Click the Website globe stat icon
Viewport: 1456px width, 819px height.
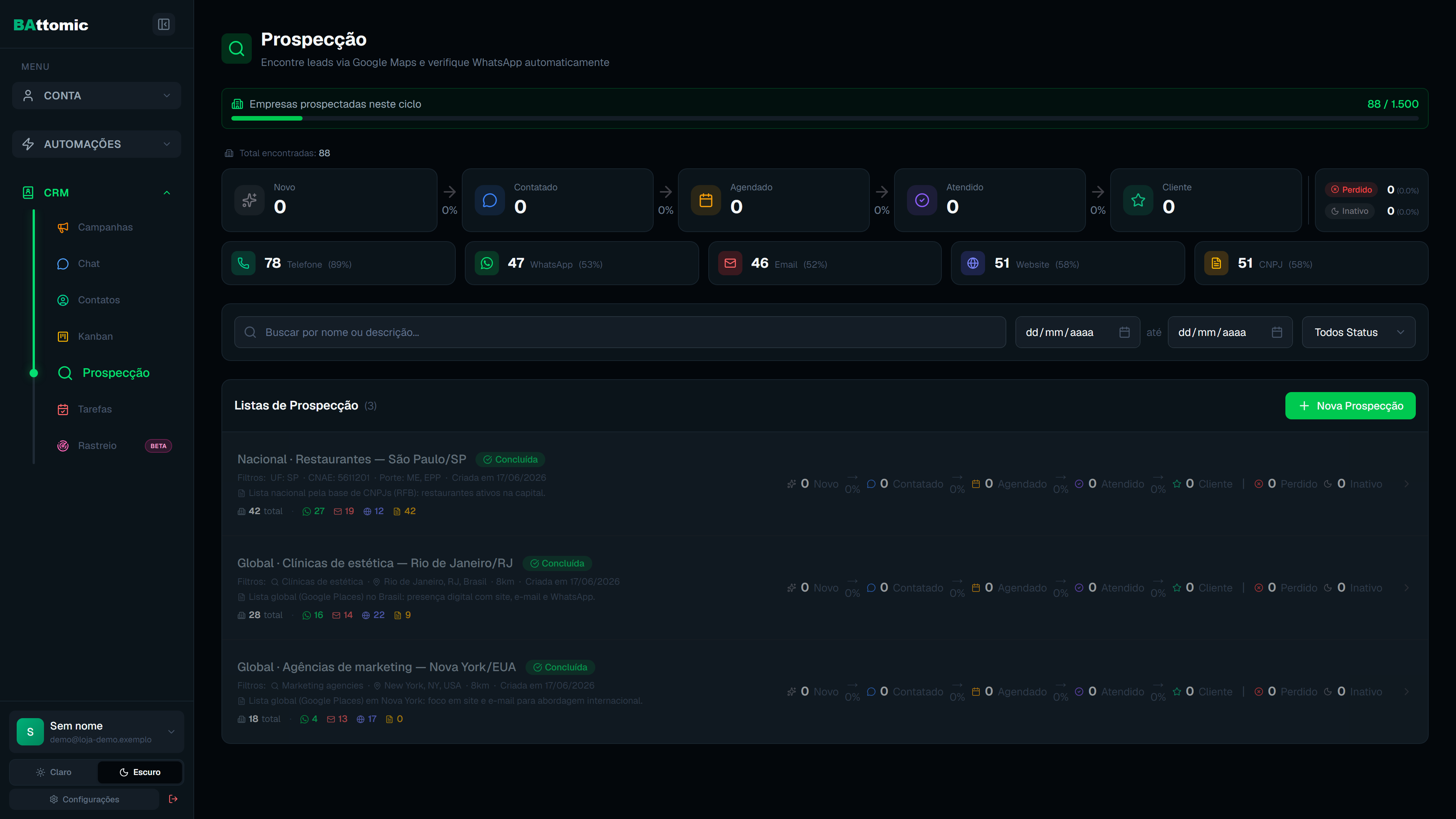(x=973, y=264)
